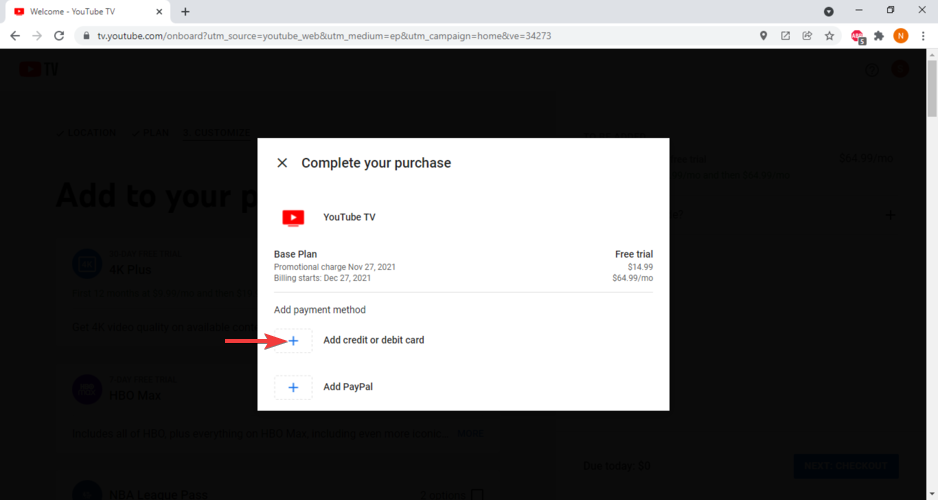Click the NEXT: CHECKOUT button
938x500 pixels.
(x=845, y=466)
